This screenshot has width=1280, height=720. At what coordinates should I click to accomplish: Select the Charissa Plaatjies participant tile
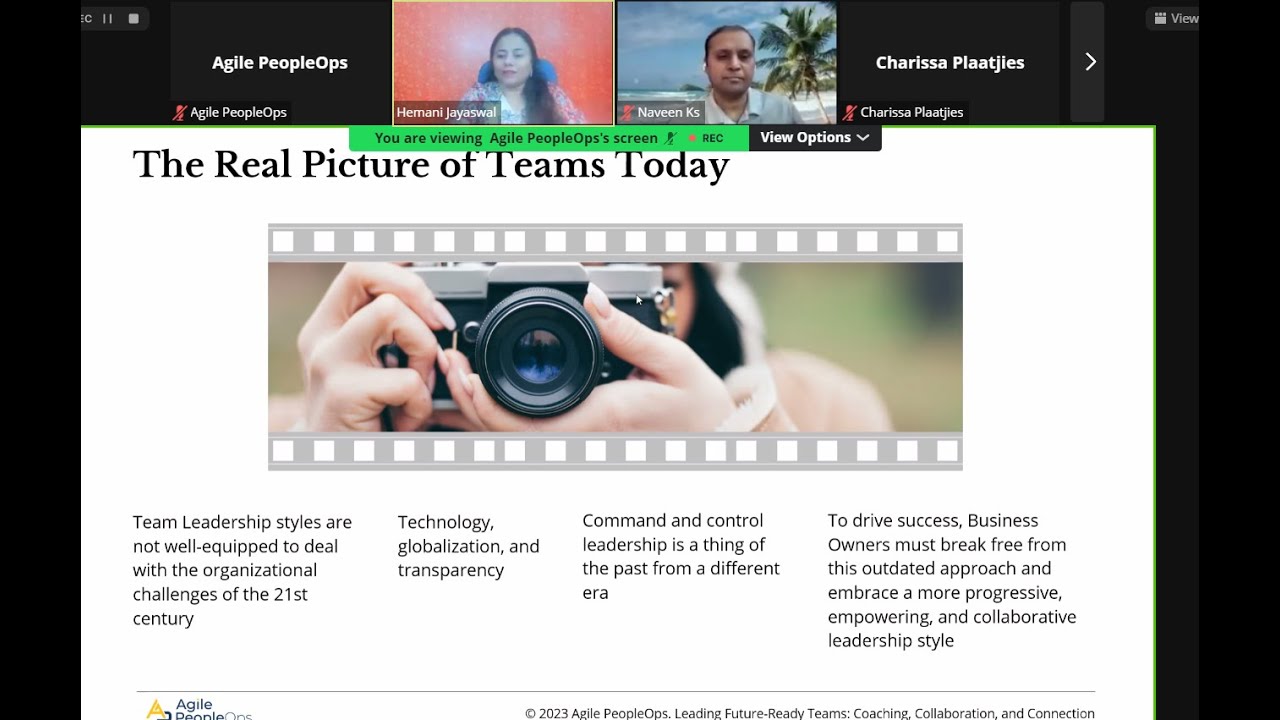(949, 62)
